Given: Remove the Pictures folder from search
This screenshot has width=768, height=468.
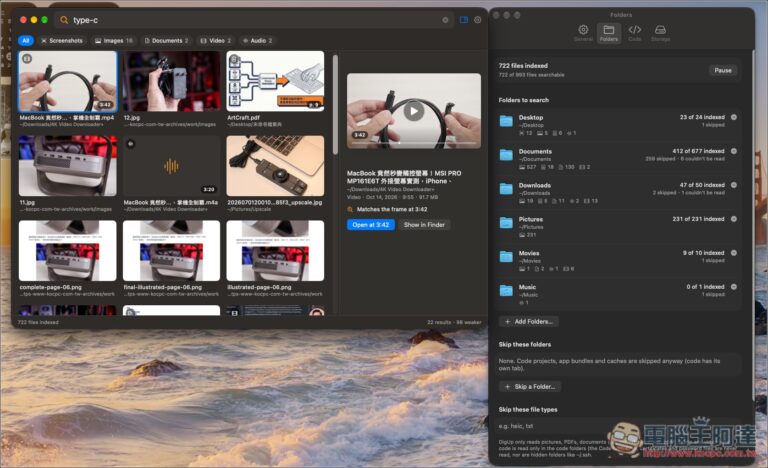Looking at the screenshot, I should (x=734, y=219).
